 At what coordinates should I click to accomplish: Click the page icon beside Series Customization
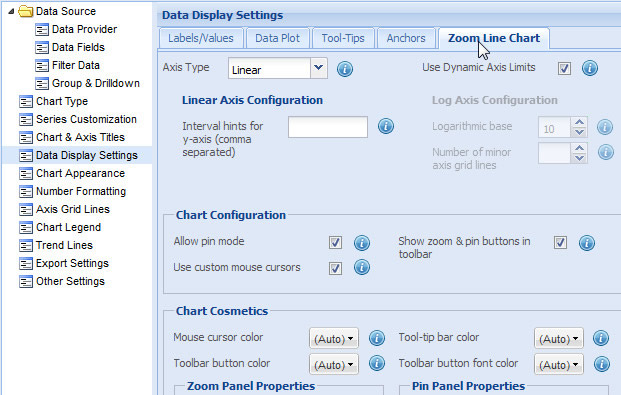click(26, 119)
